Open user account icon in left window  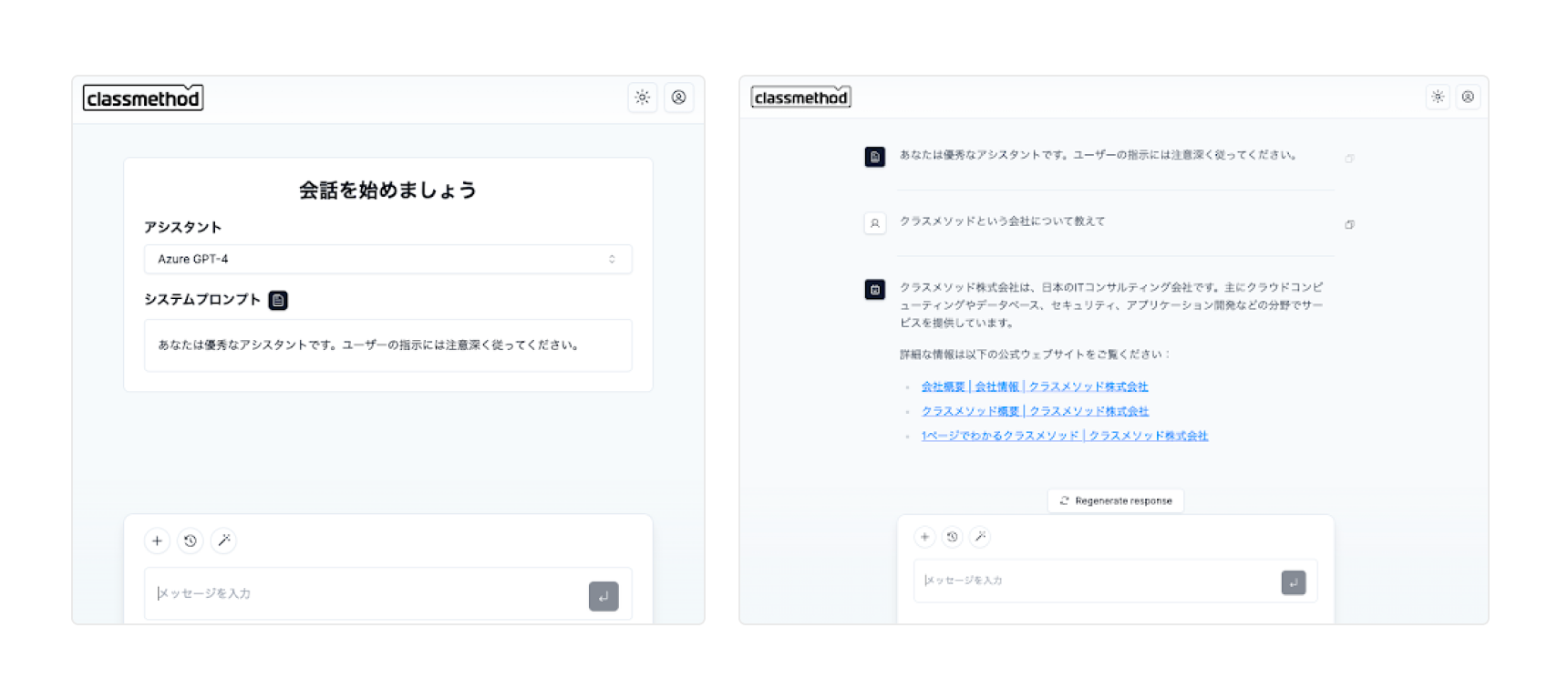click(x=679, y=98)
